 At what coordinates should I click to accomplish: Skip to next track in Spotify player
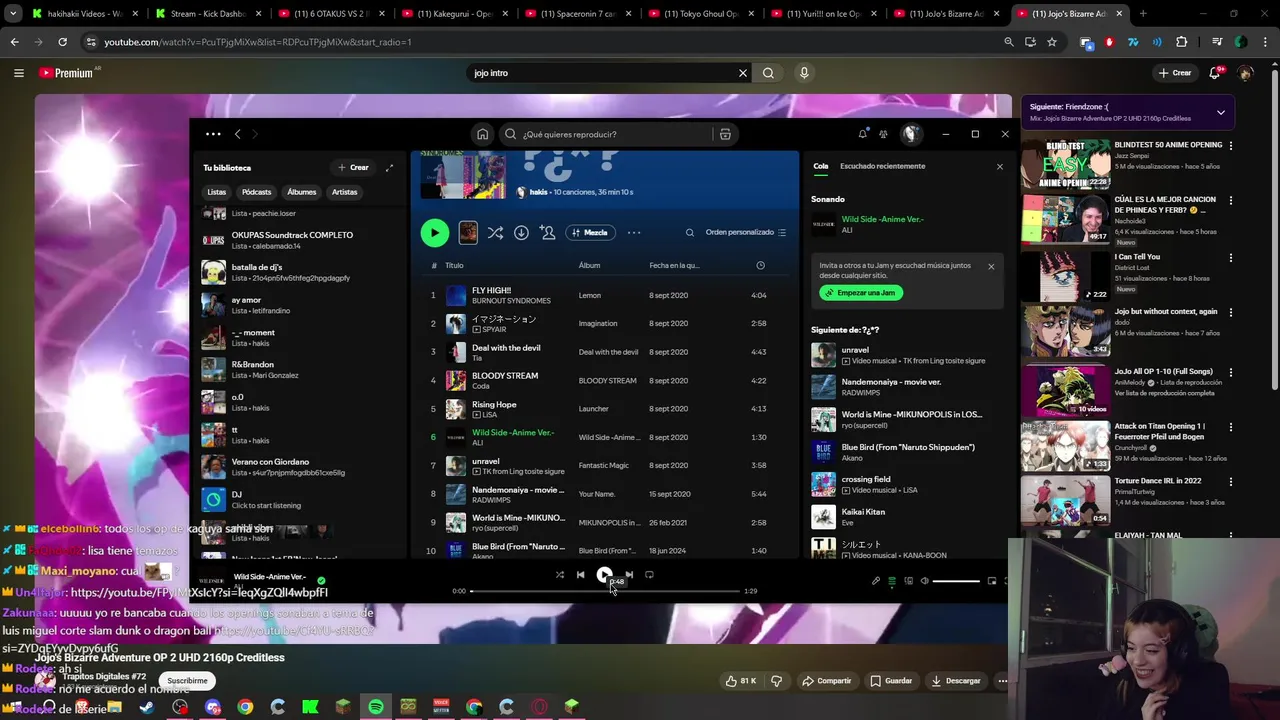[x=629, y=575]
